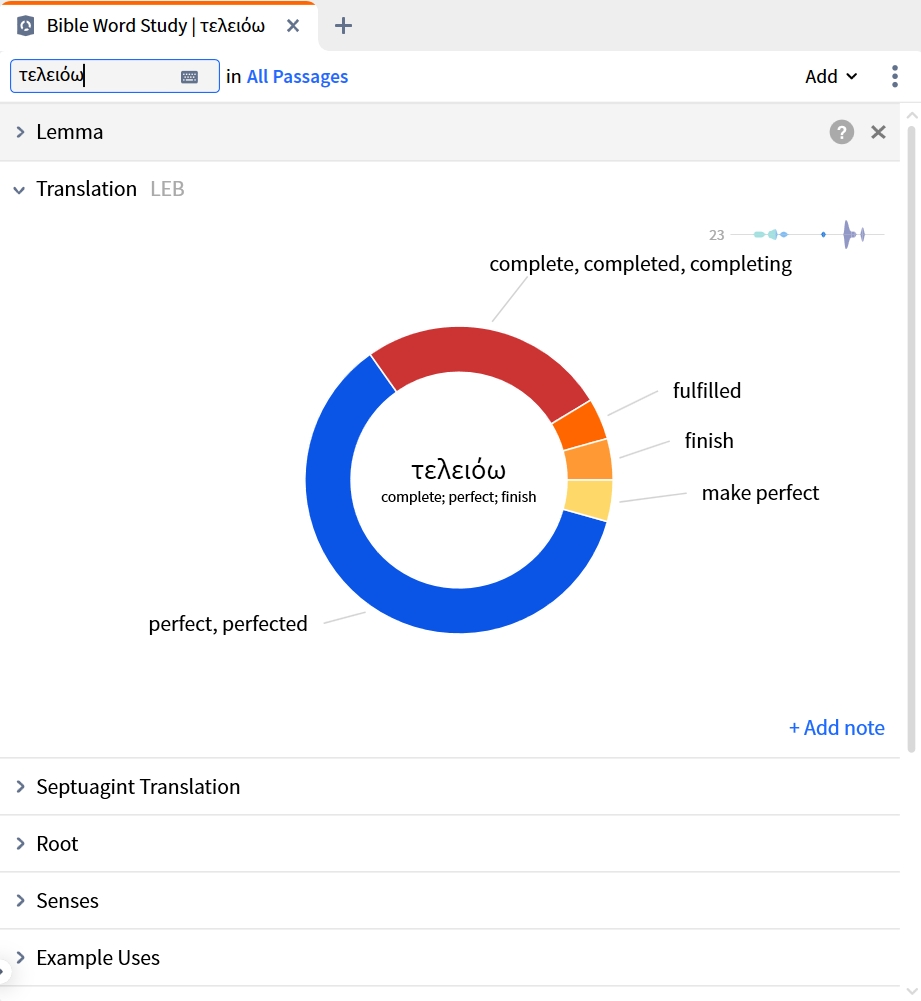This screenshot has height=1001, width=921.
Task: Click the All Passages link
Action: point(297,77)
